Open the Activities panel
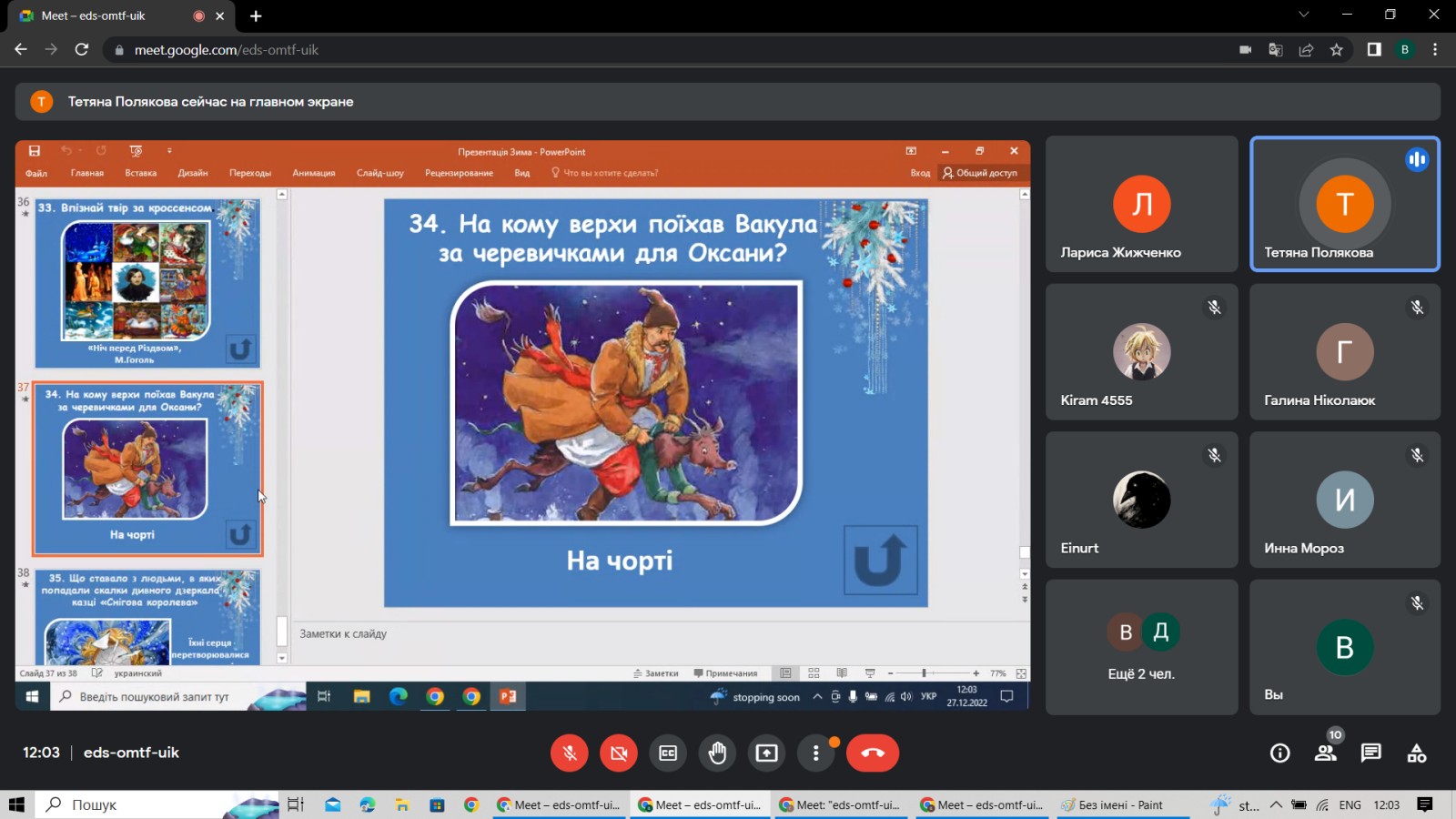This screenshot has width=1456, height=819. pyautogui.click(x=1416, y=753)
